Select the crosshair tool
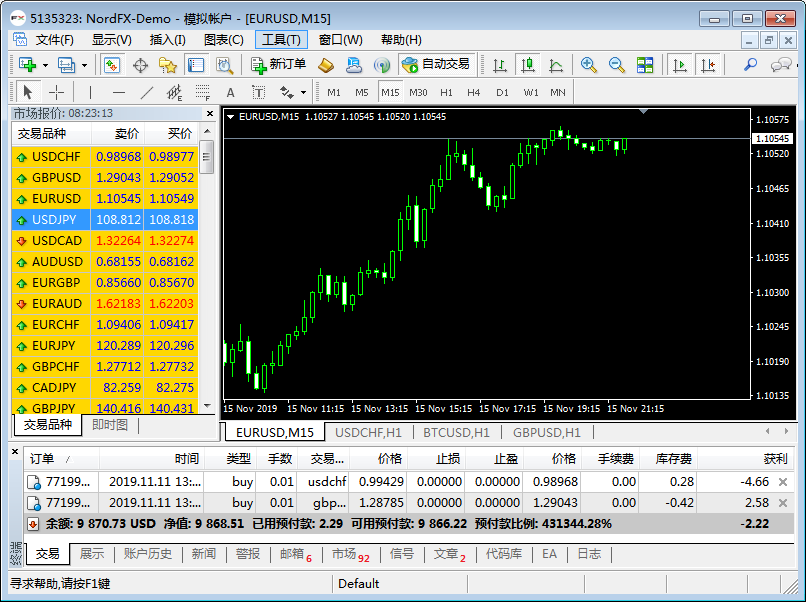The image size is (806, 602). [57, 92]
